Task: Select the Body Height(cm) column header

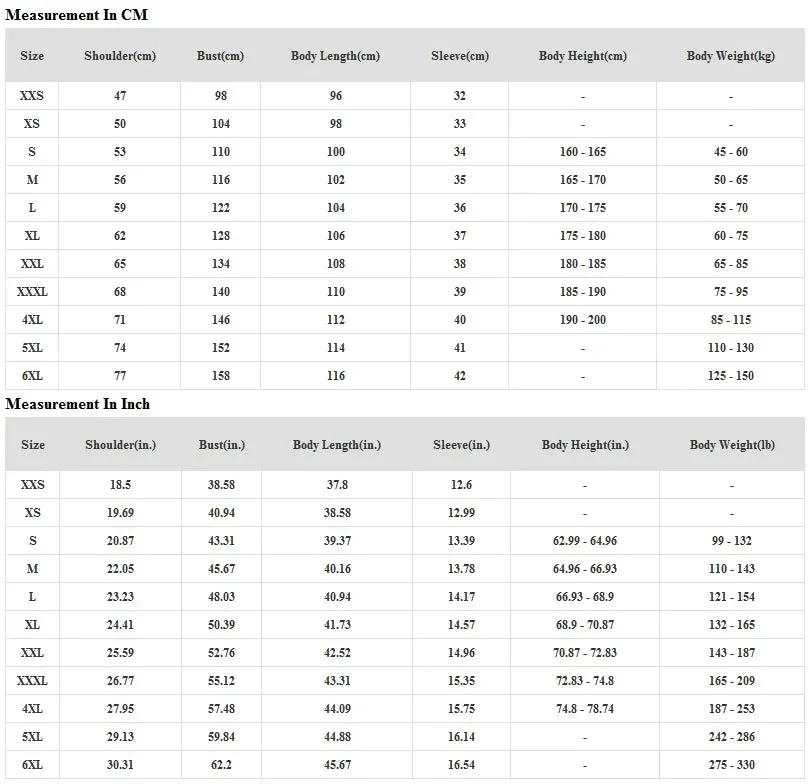Action: [x=582, y=56]
